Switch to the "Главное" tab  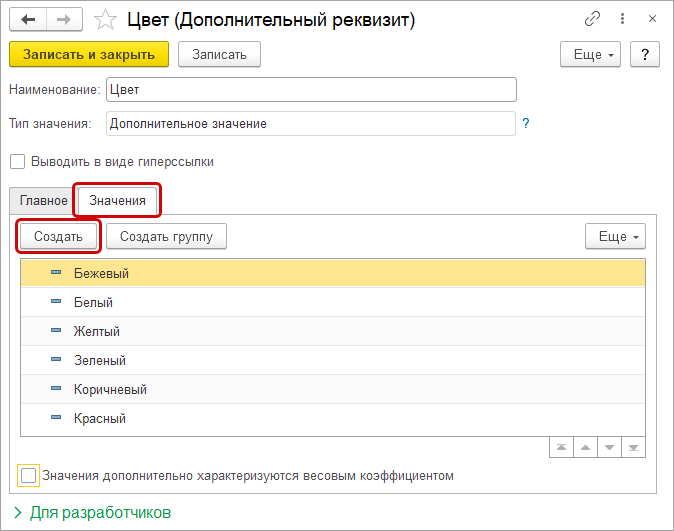point(43,201)
